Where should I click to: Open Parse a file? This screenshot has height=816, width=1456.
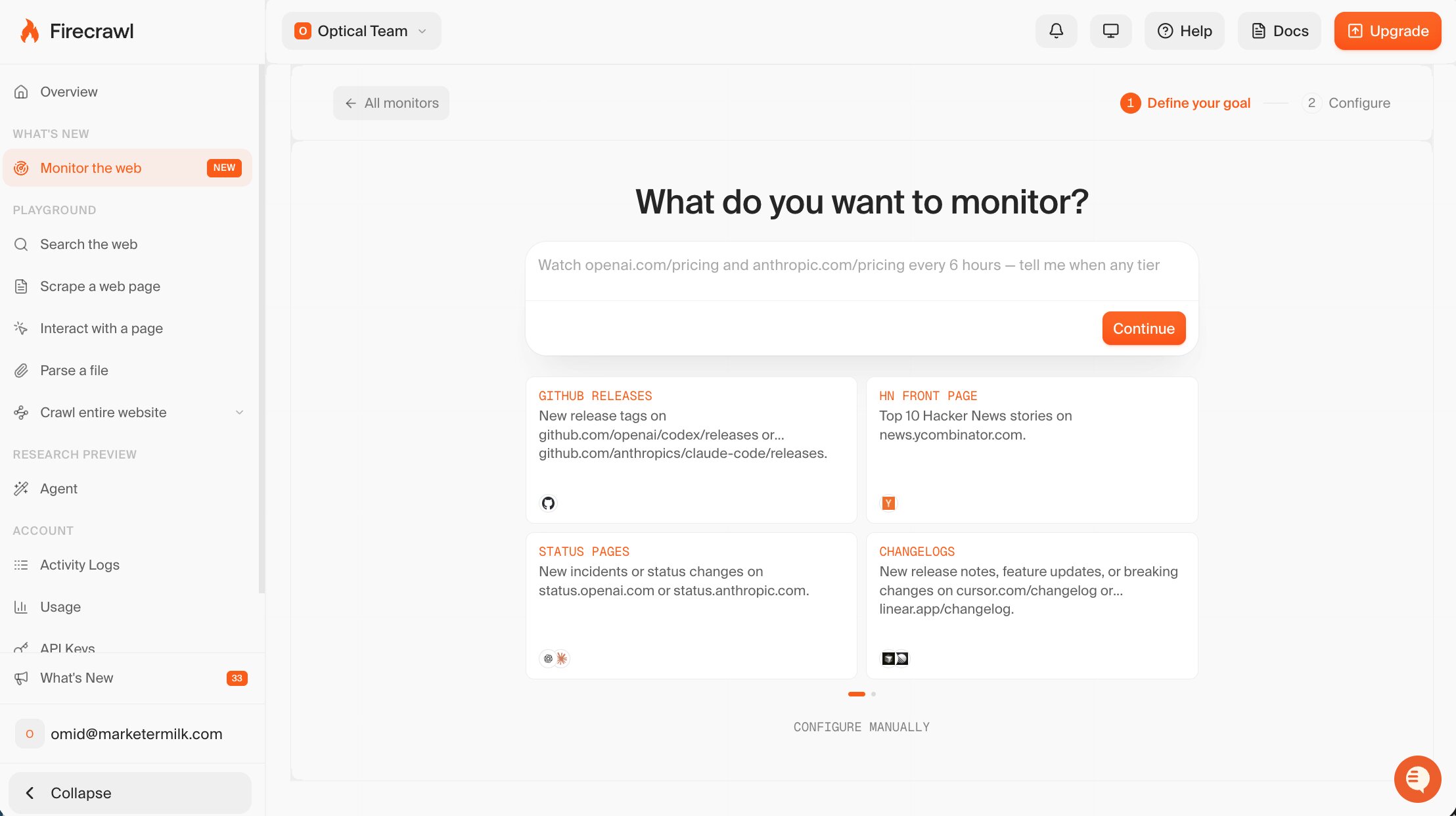click(x=127, y=371)
